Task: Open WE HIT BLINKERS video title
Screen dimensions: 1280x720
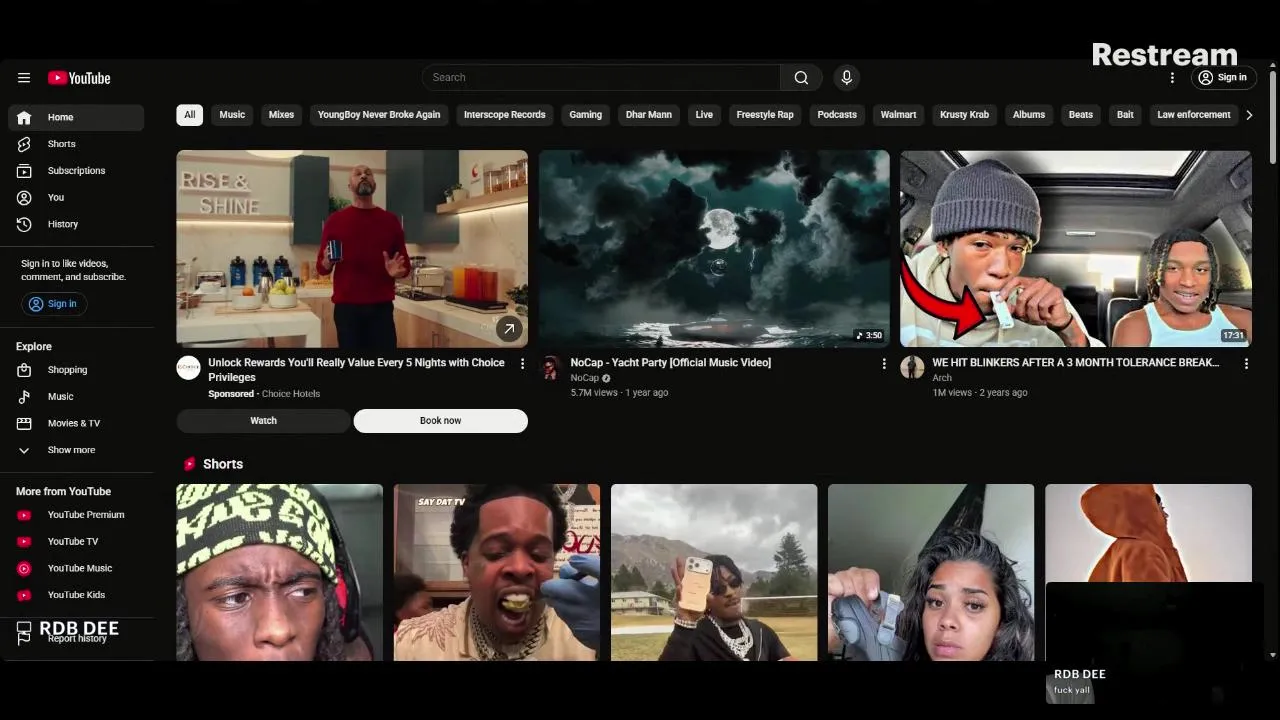Action: click(x=1075, y=363)
